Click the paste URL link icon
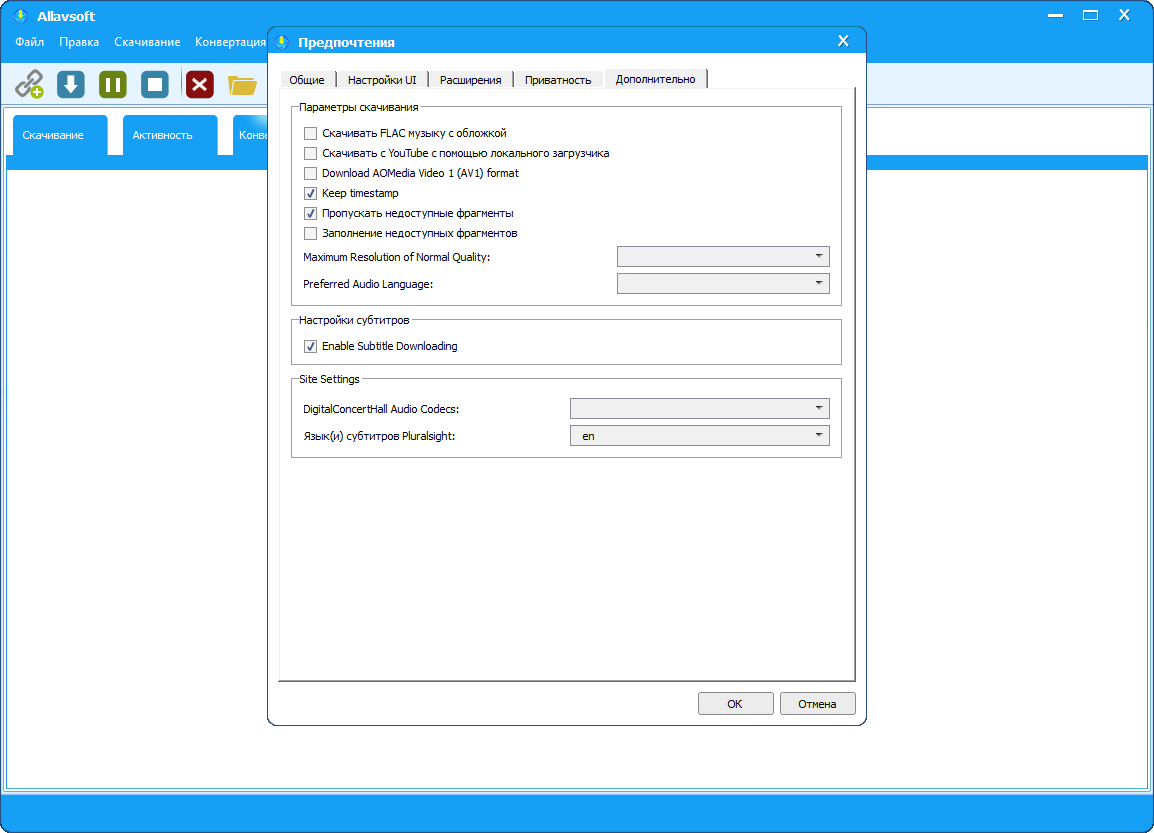This screenshot has width=1154, height=833. (29, 84)
